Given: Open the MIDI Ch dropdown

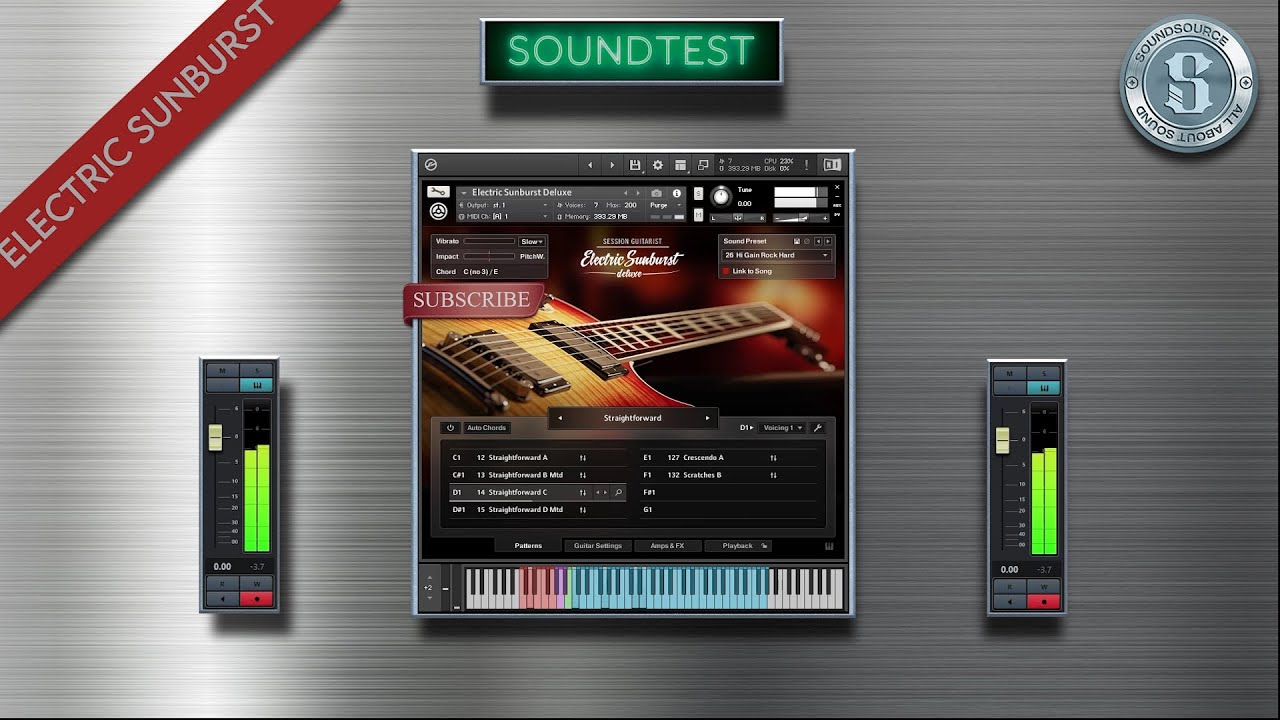Looking at the screenshot, I should pyautogui.click(x=502, y=217).
